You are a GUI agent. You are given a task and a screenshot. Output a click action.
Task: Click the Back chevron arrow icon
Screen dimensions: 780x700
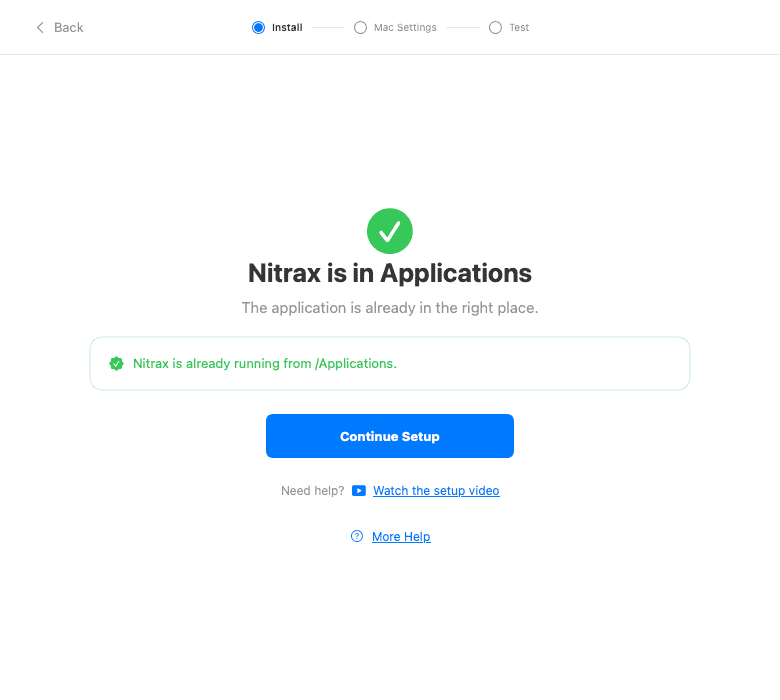pos(40,27)
